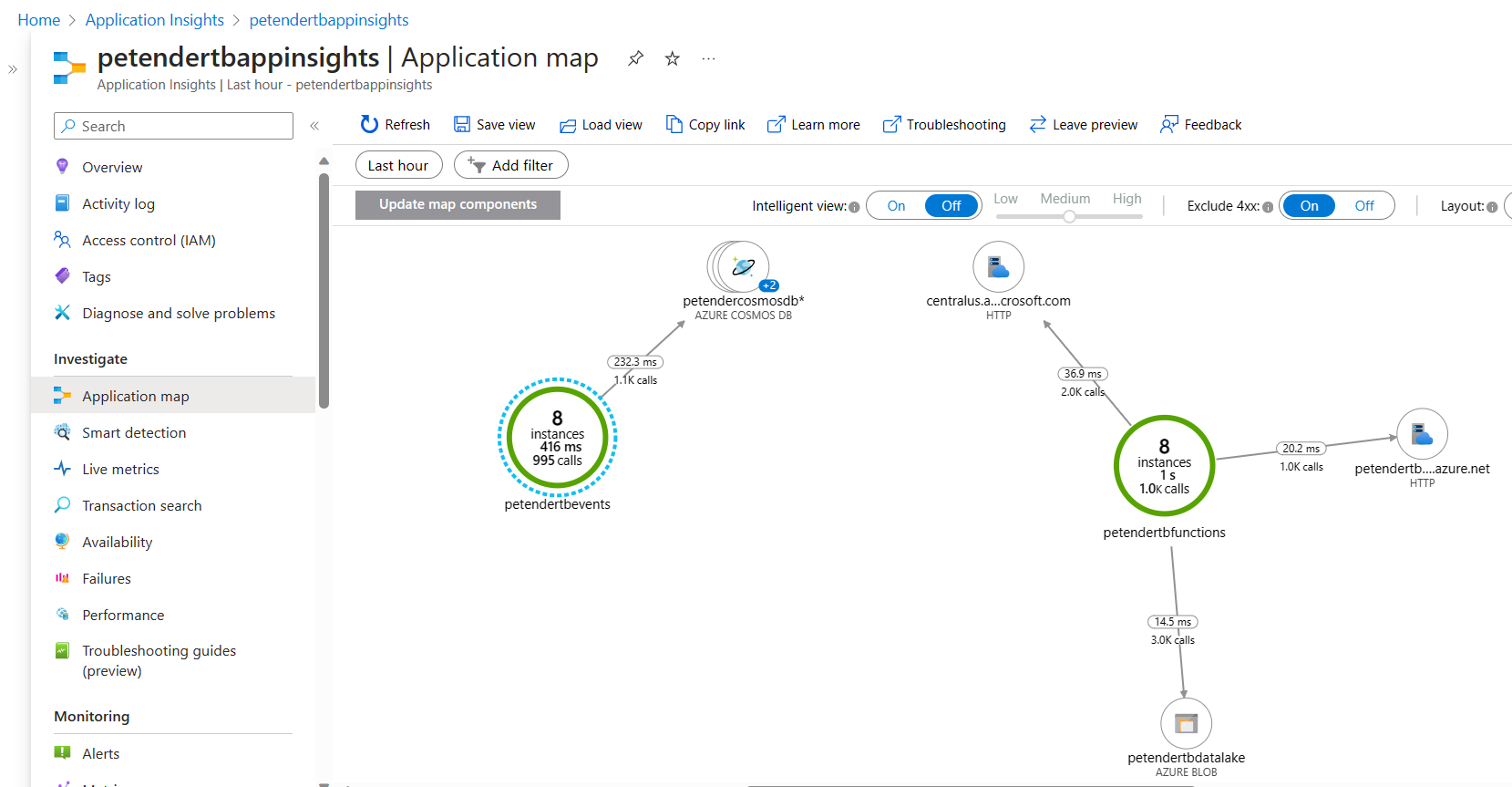Click the Save view disk icon
Image resolution: width=1512 pixels, height=787 pixels.
coord(462,124)
